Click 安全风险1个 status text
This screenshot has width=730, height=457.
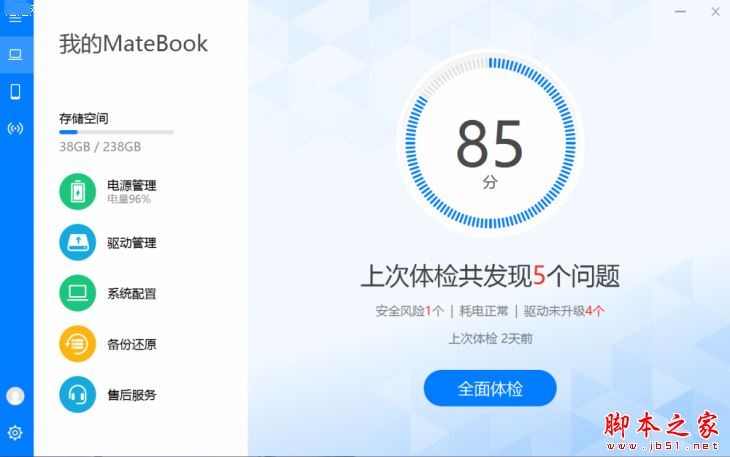[410, 311]
